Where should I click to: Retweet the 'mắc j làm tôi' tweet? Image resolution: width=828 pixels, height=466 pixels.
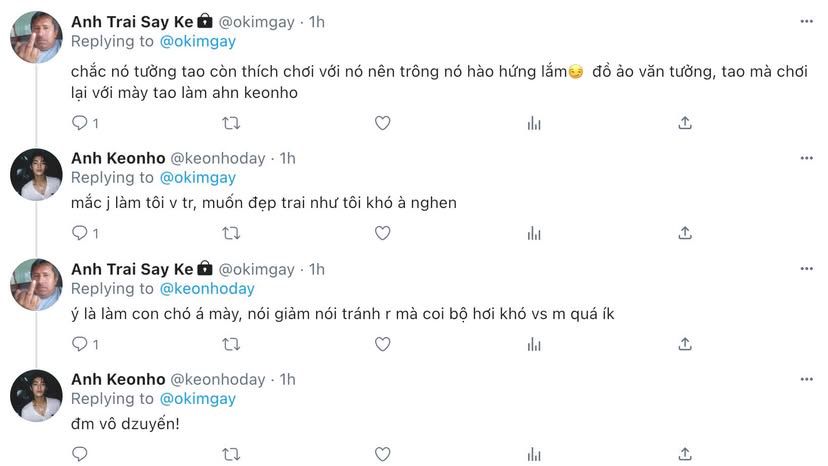(230, 233)
